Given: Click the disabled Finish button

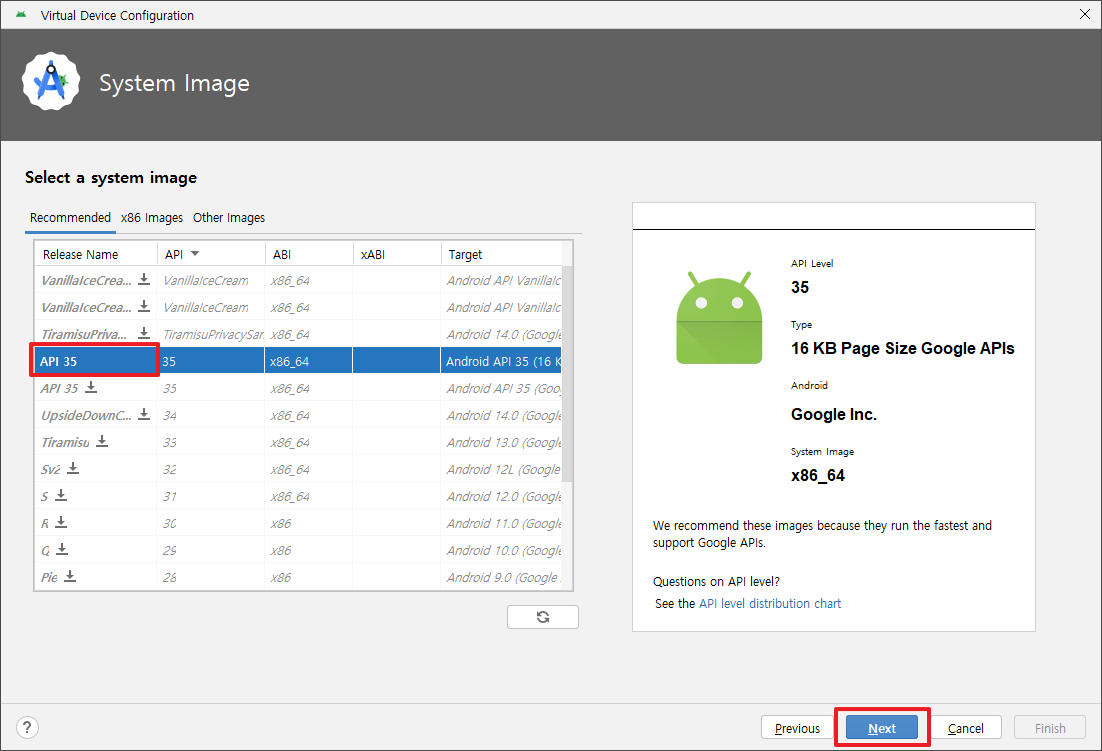Looking at the screenshot, I should 1050,728.
